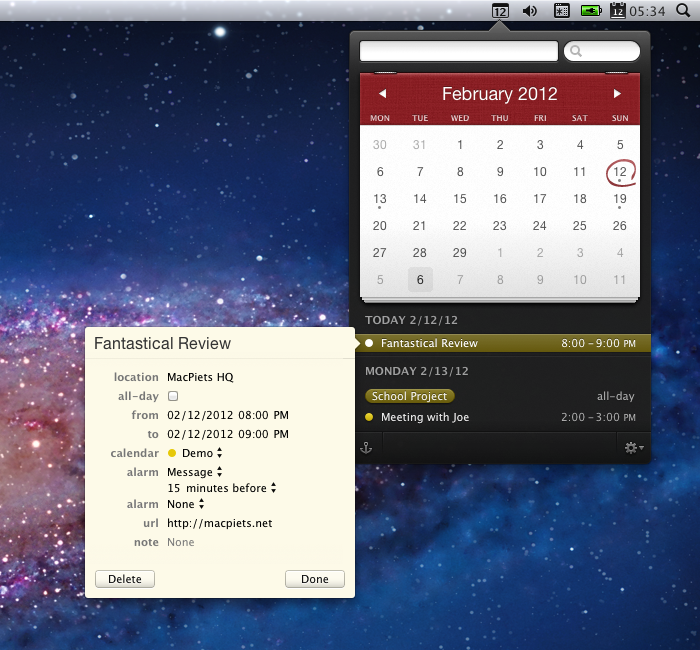
Task: Click the search magnifier in Fantastical search field
Action: 576,51
